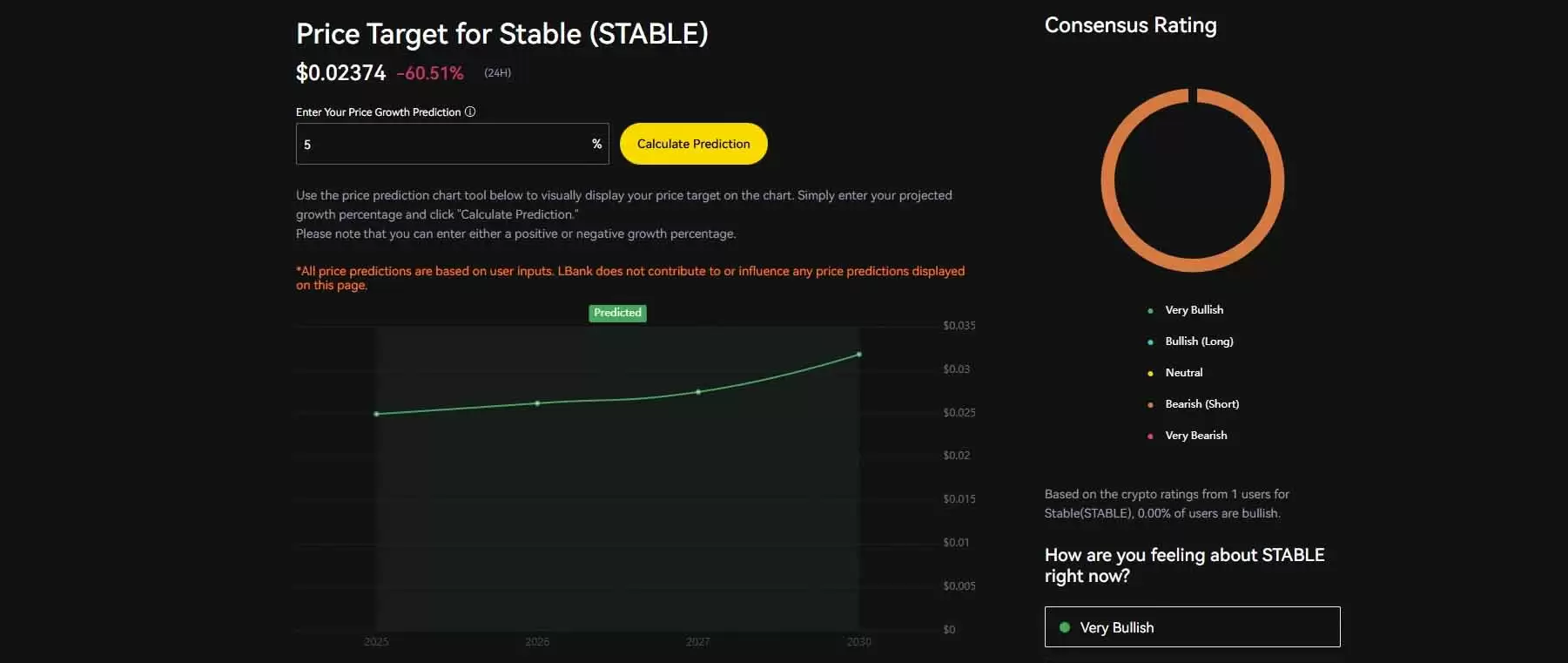
Task: Select the 2030 data point on the prediction line
Action: (x=858, y=354)
